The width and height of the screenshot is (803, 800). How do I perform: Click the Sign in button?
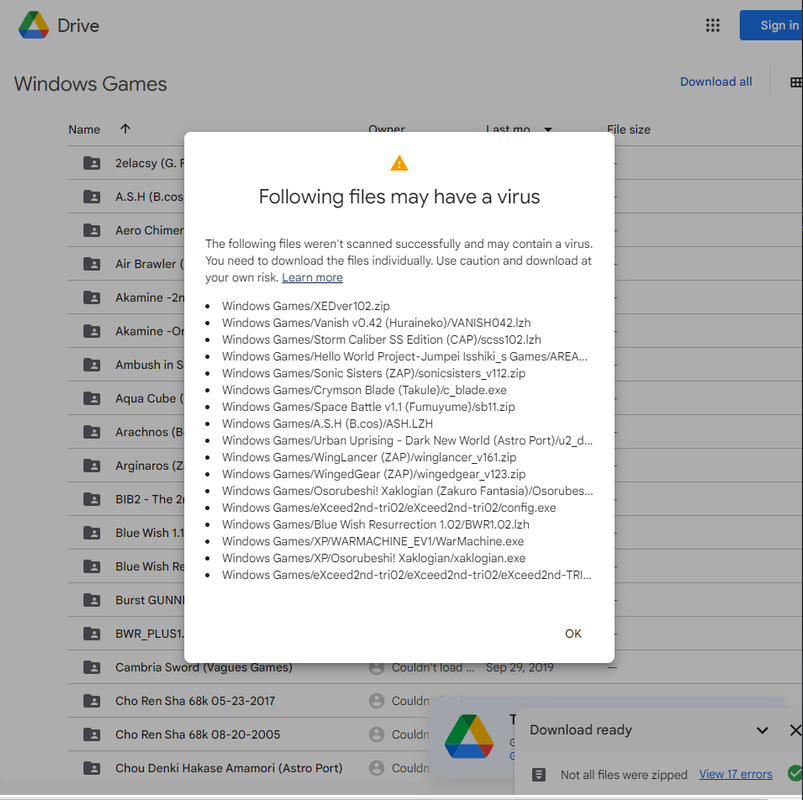pos(771,25)
